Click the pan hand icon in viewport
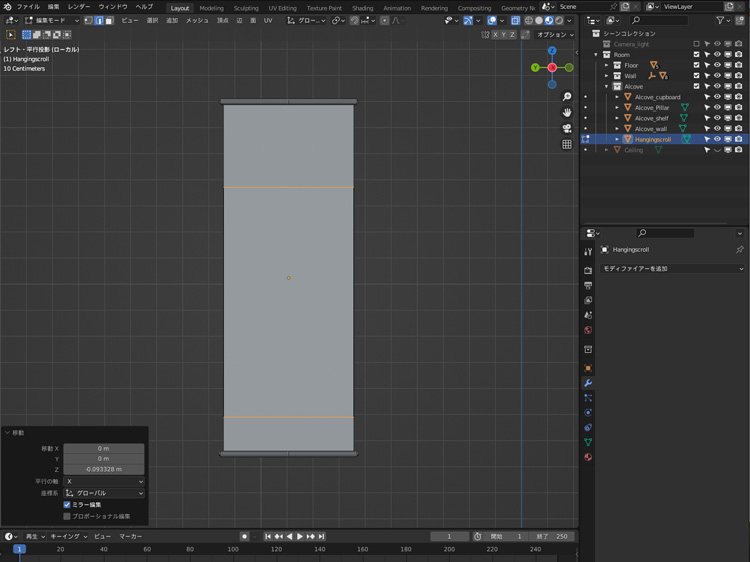The height and width of the screenshot is (562, 750). (567, 112)
